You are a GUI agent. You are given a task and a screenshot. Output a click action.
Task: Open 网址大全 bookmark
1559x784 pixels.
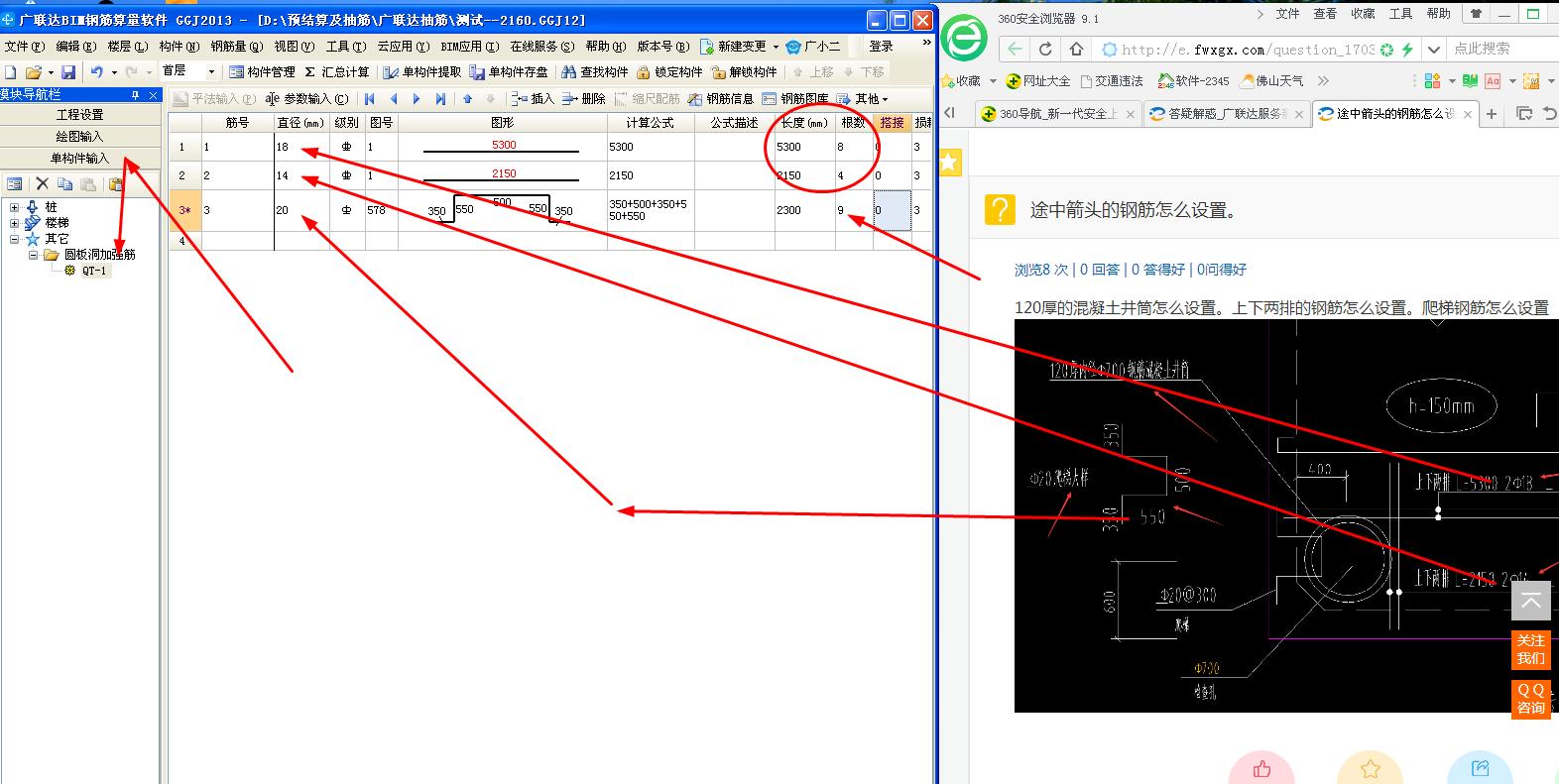(1037, 81)
